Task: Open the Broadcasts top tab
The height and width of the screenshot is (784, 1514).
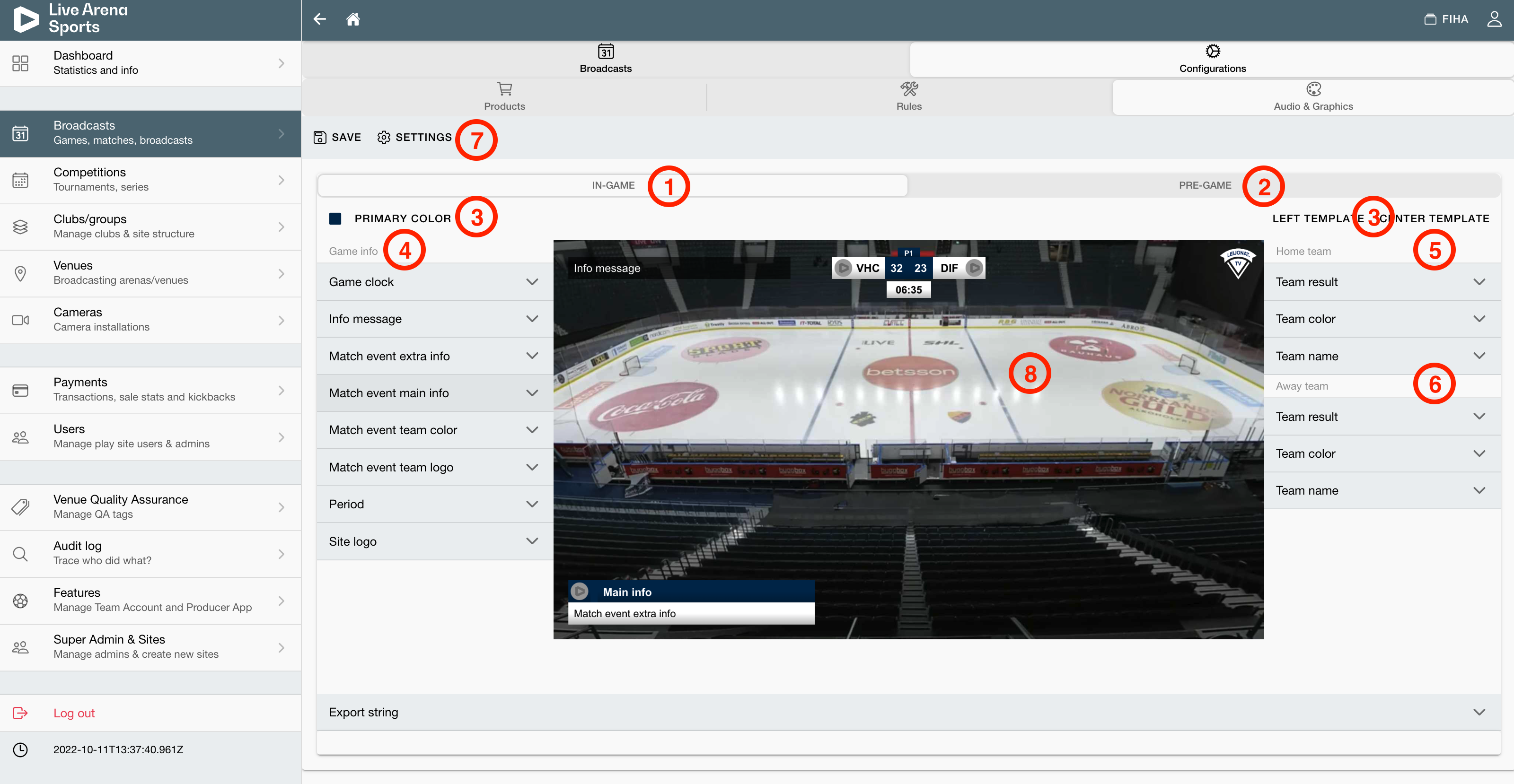Action: 606,59
